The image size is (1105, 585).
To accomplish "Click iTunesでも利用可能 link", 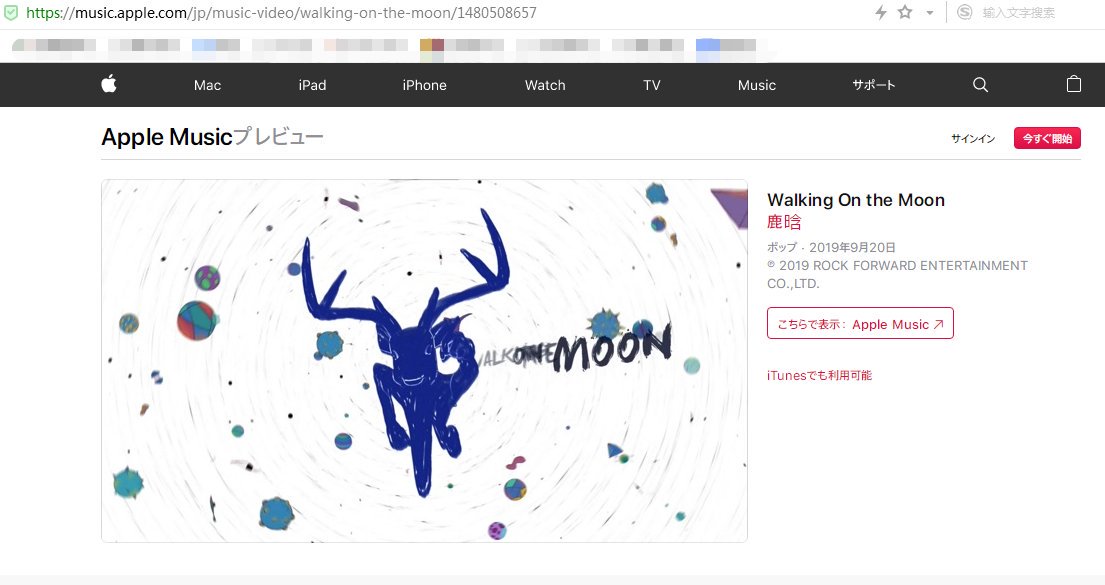I will (820, 376).
